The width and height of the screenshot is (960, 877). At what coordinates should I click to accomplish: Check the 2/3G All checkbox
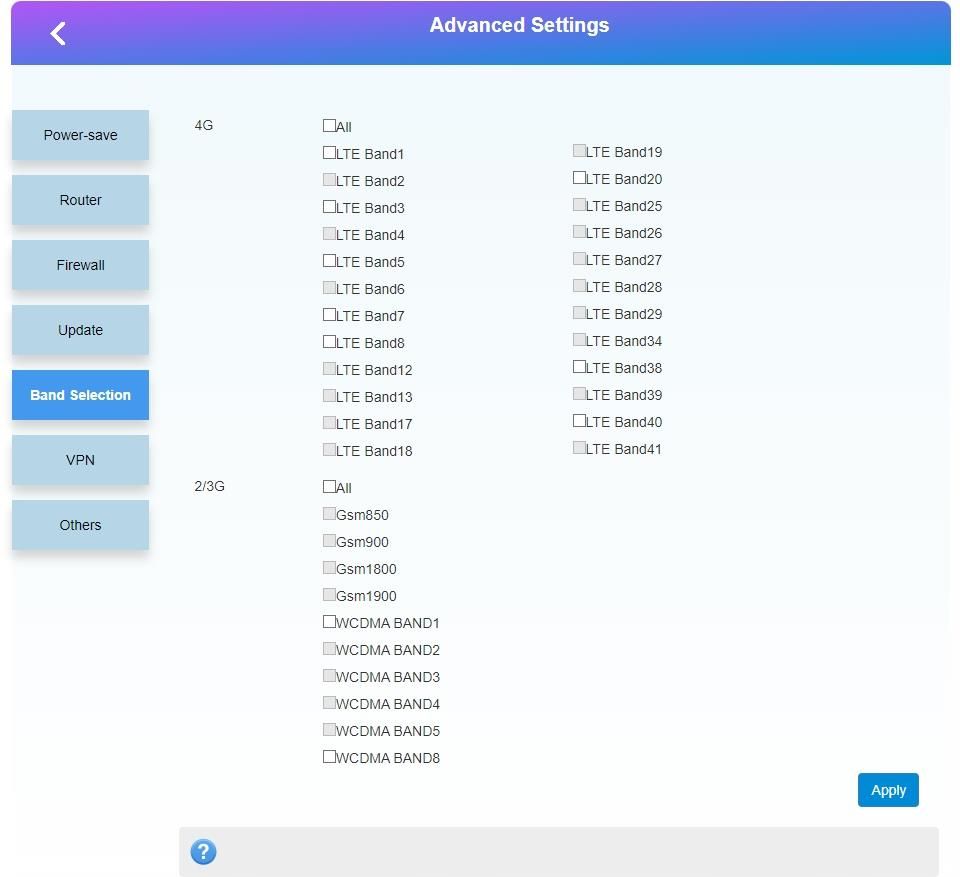[x=329, y=487]
